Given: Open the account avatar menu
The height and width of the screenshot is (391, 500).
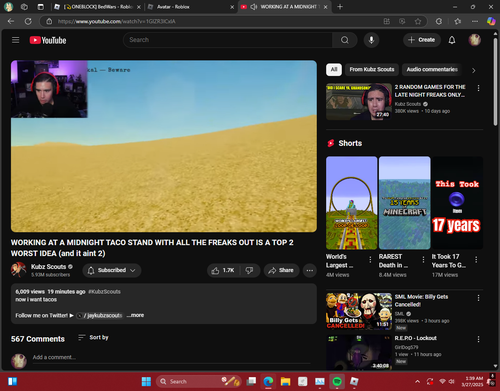Looking at the screenshot, I should point(475,40).
